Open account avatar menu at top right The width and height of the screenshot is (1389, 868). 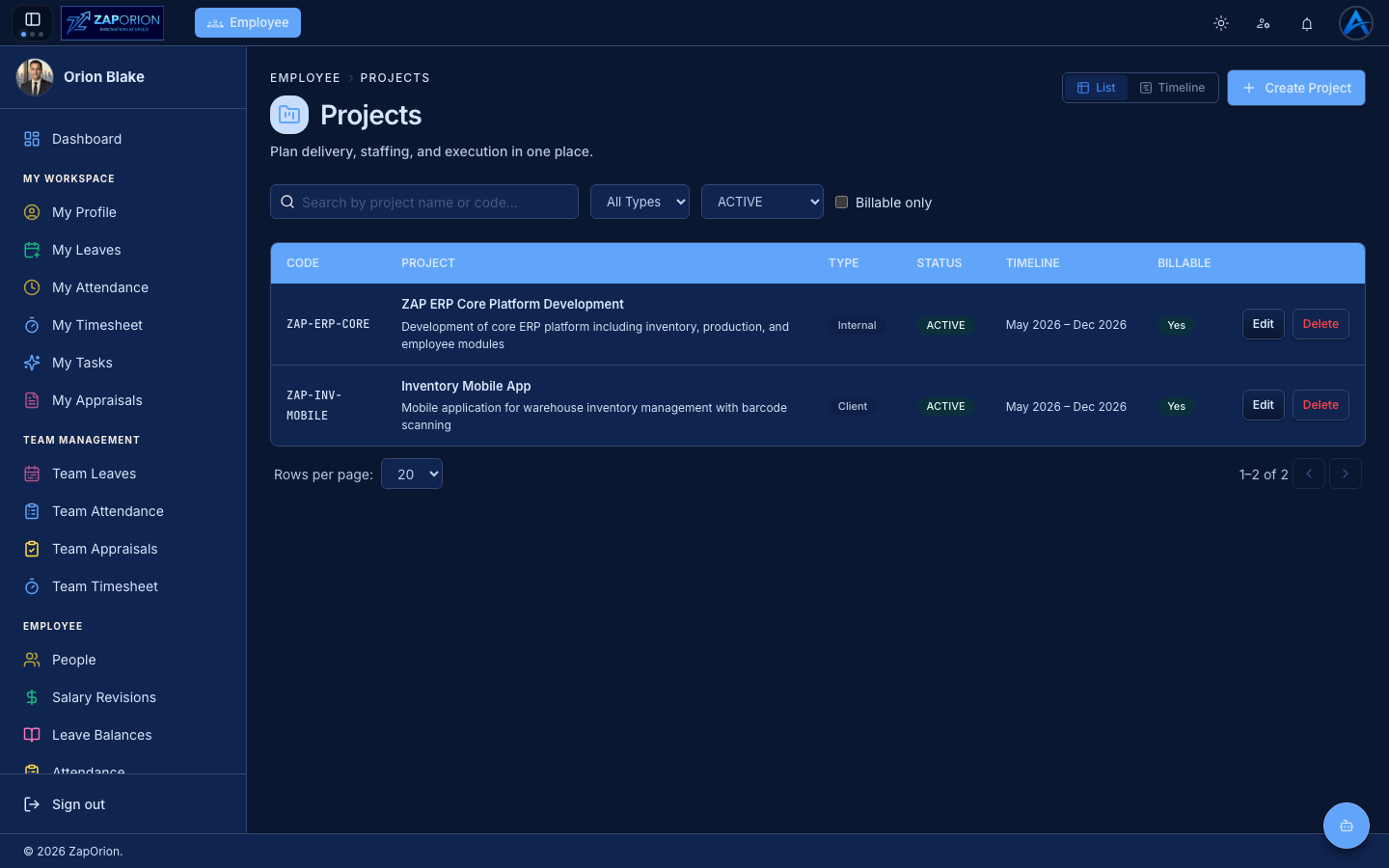click(1356, 23)
